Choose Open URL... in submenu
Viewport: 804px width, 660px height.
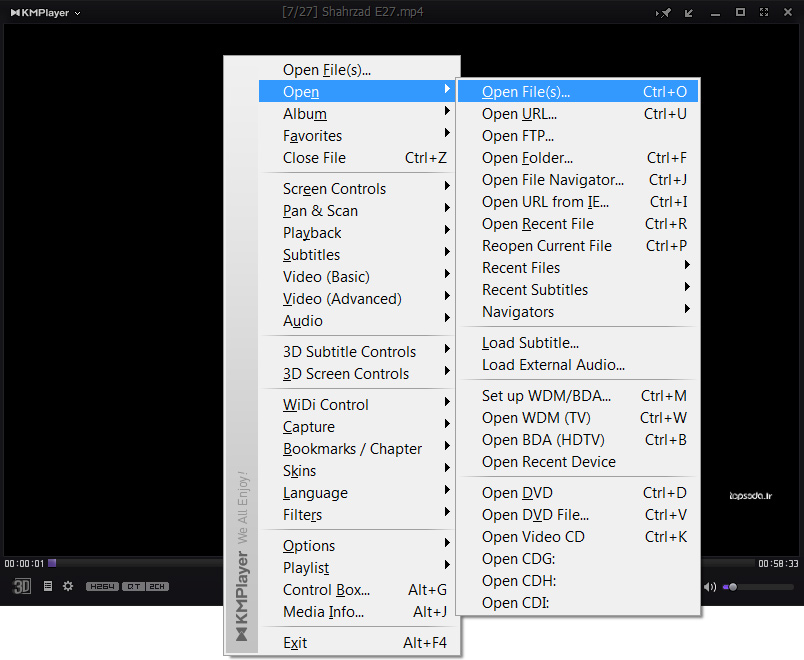pyautogui.click(x=578, y=114)
